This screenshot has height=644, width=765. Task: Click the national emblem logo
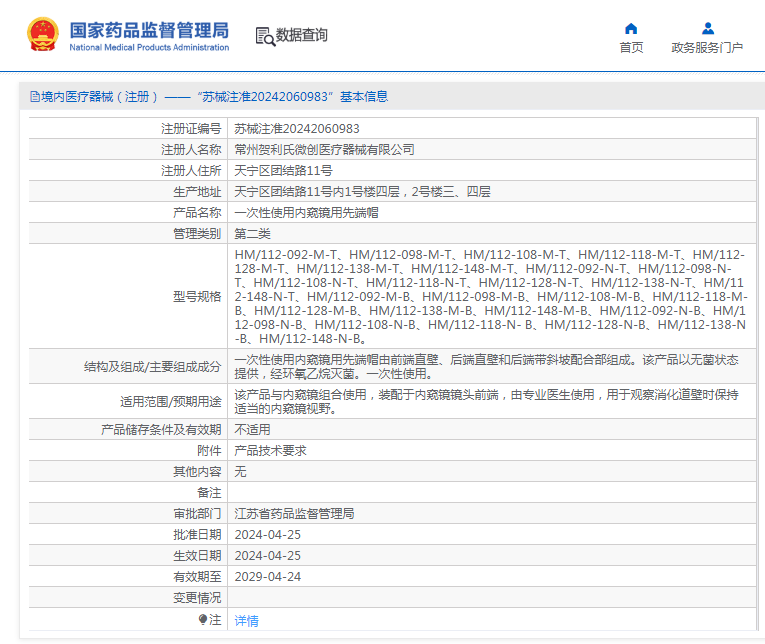(42, 34)
